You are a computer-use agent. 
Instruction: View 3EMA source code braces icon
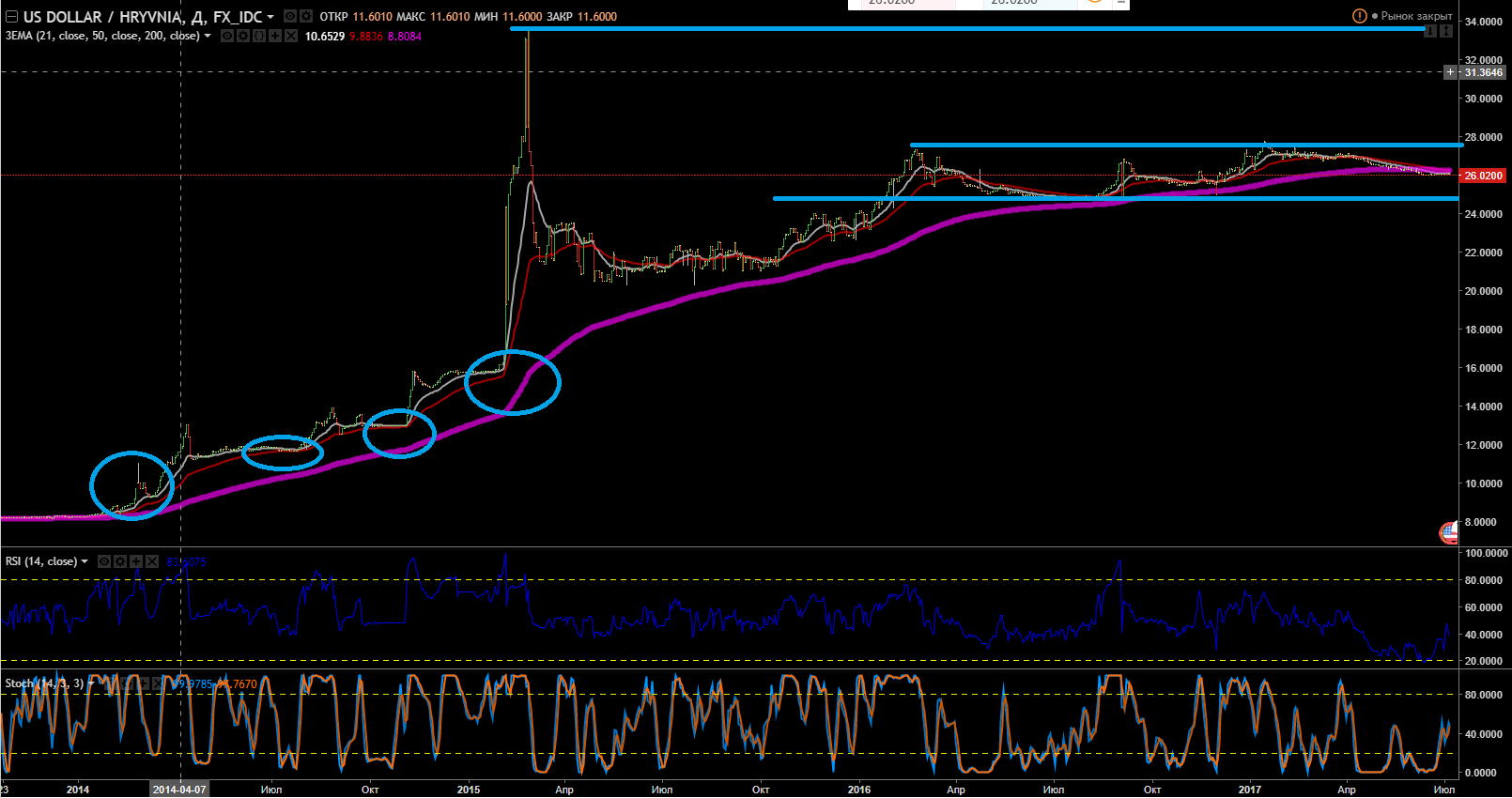coord(259,36)
